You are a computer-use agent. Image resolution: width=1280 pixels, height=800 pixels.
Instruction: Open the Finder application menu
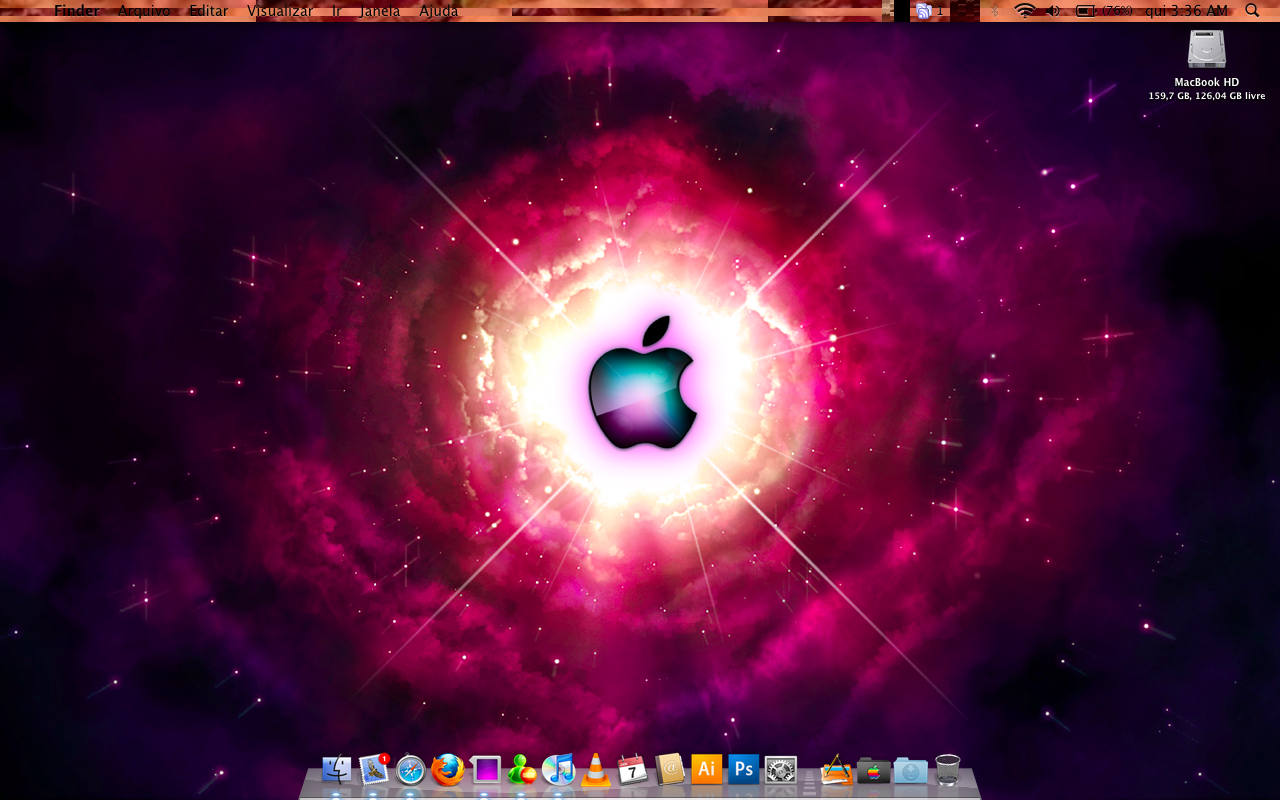[77, 10]
